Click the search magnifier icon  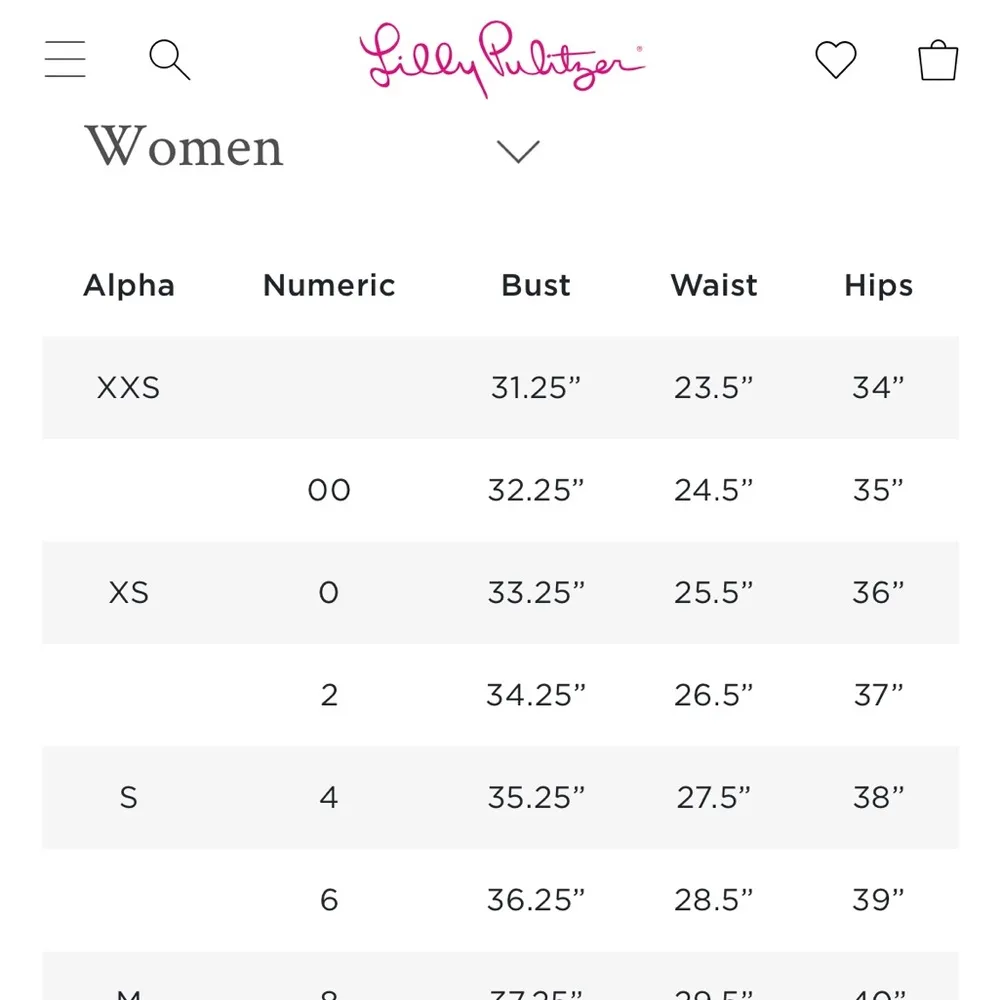point(169,60)
